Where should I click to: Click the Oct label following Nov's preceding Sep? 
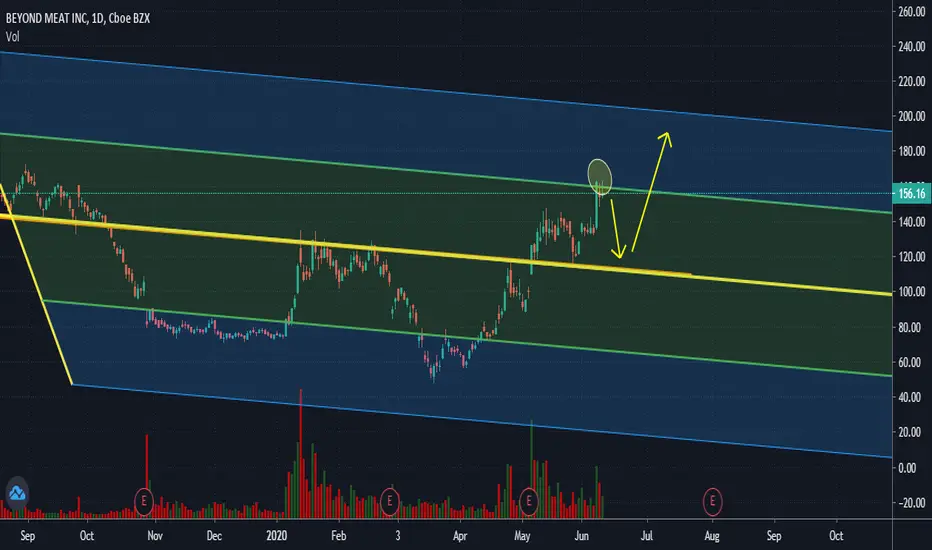pyautogui.click(x=87, y=536)
